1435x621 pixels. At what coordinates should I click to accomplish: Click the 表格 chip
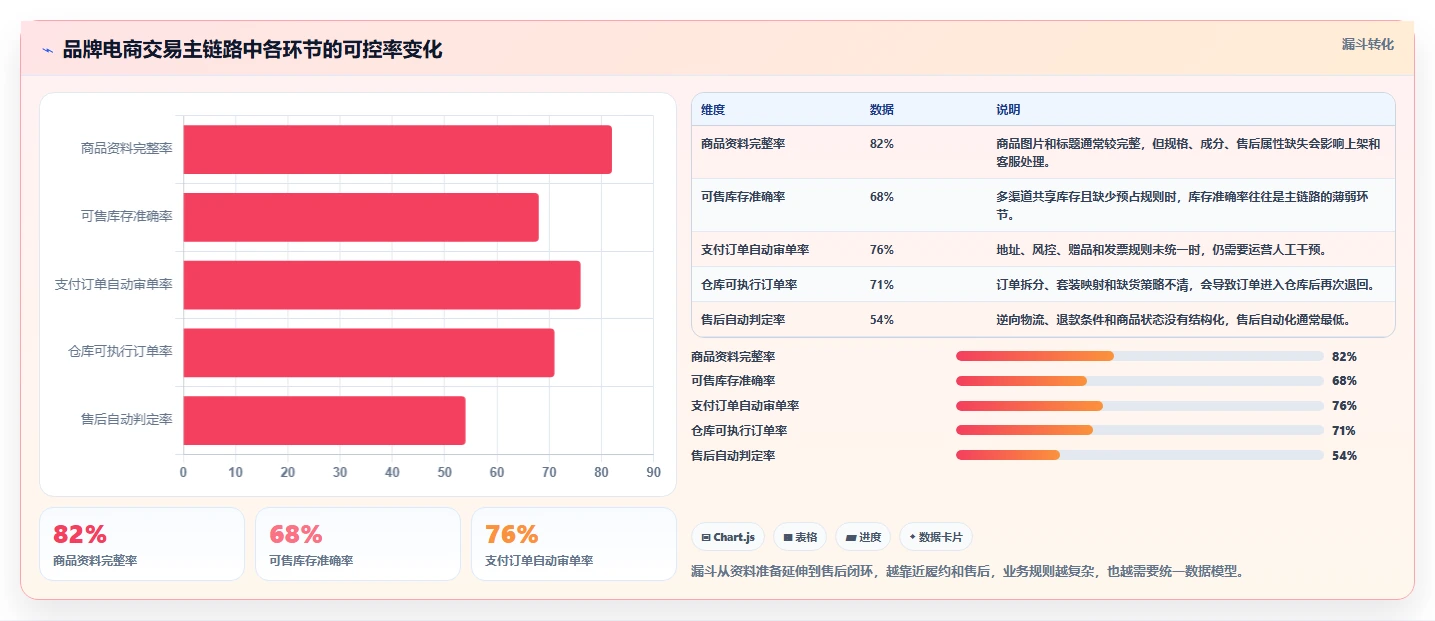click(800, 537)
